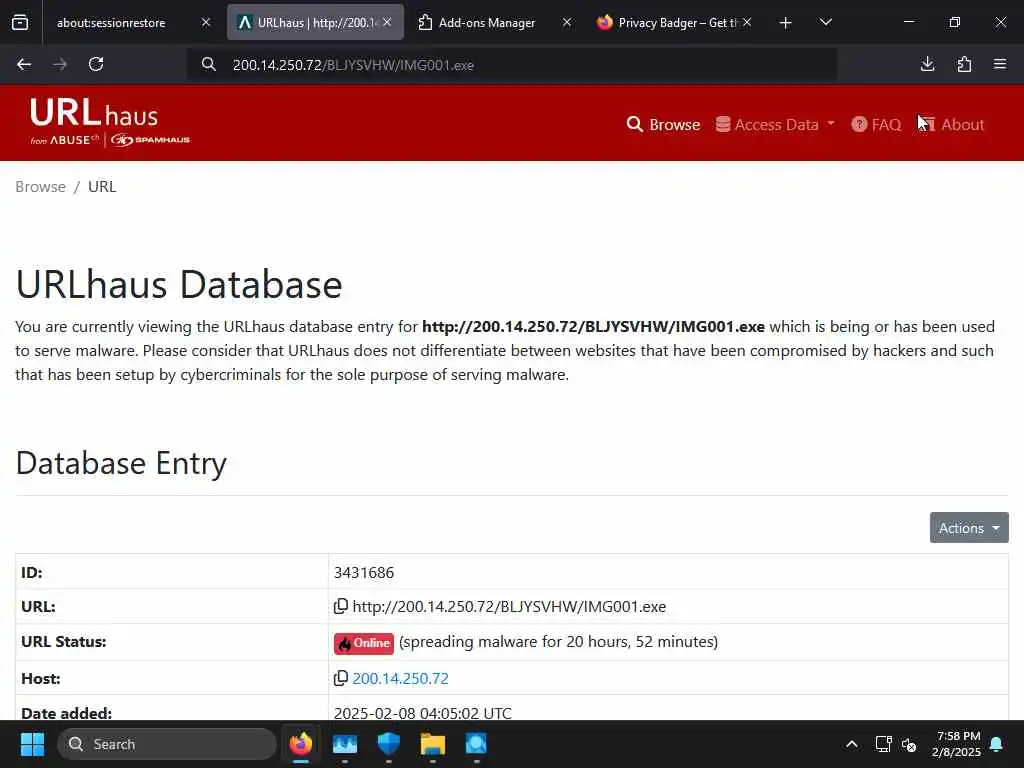Open the Windows Start menu
The height and width of the screenshot is (768, 1024).
click(32, 744)
